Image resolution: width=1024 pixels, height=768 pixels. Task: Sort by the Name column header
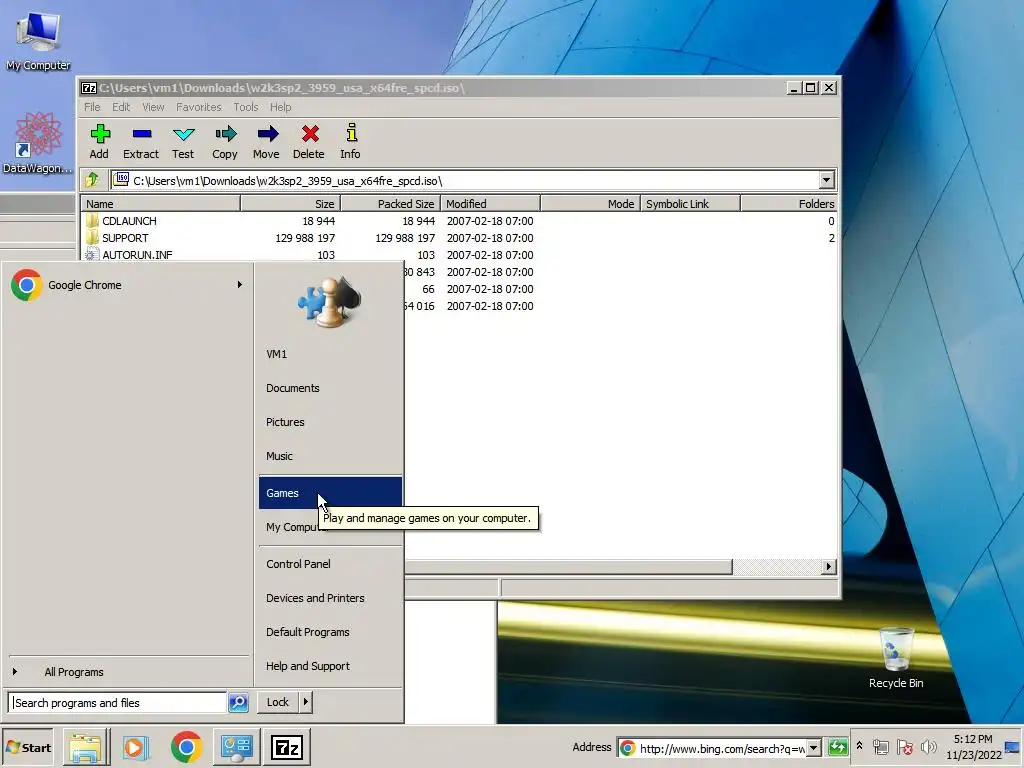(x=161, y=204)
